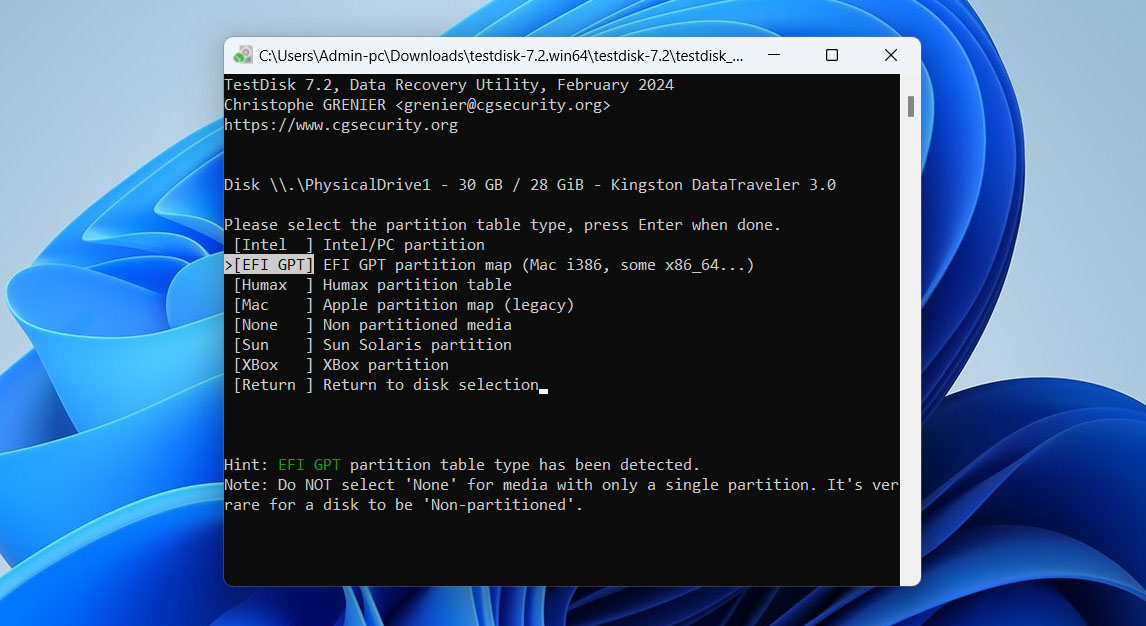The image size is (1146, 626).
Task: Choose the [Humax] Humax partition table option
Action: [373, 285]
